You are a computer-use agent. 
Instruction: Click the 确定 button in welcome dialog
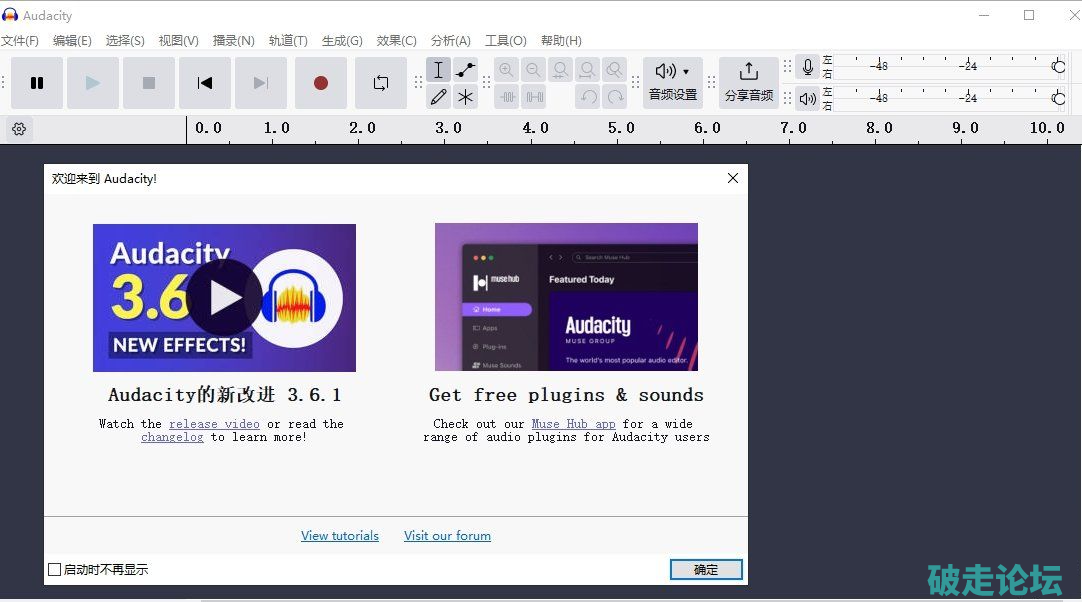pos(706,570)
